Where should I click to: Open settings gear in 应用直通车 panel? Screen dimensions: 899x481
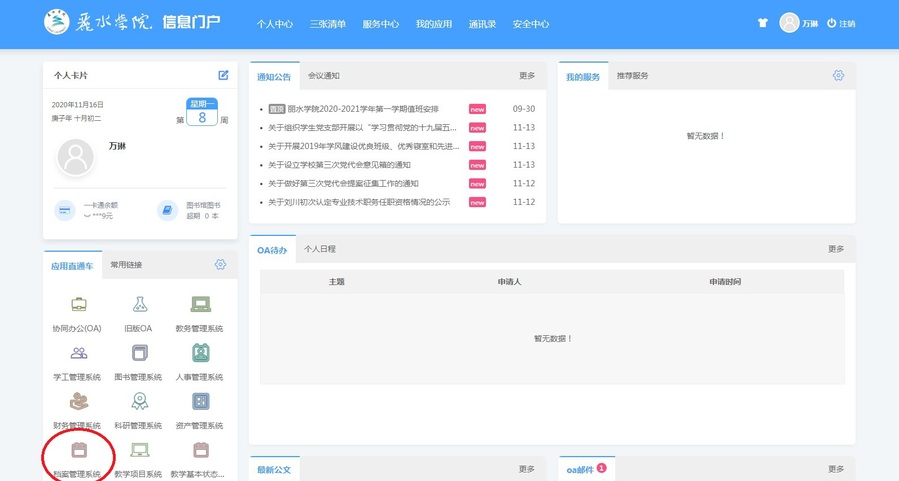pyautogui.click(x=220, y=264)
